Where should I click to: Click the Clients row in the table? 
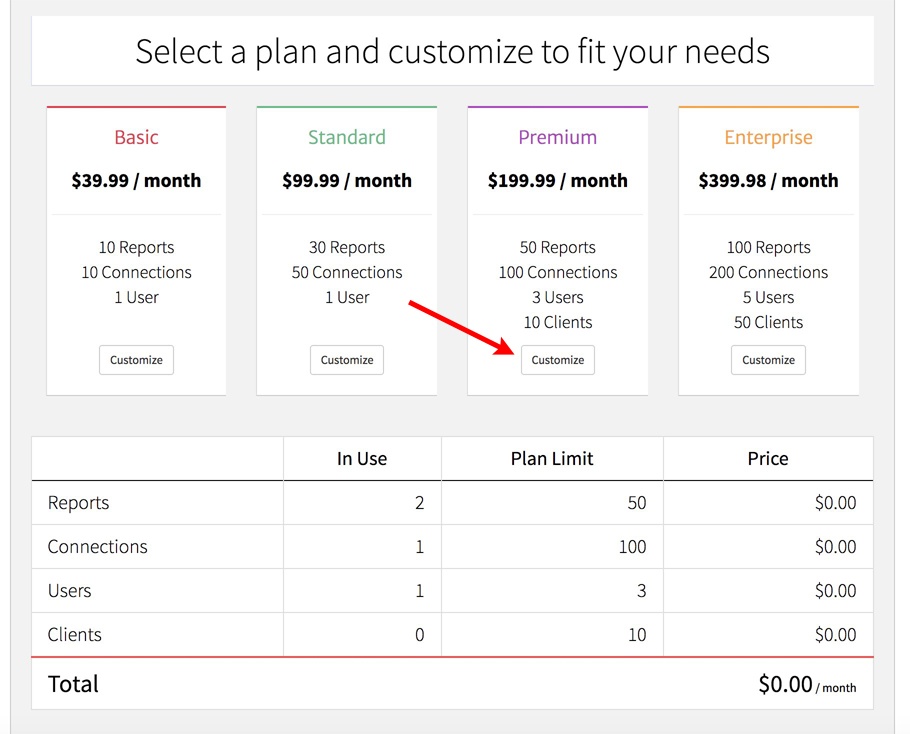coord(73,635)
